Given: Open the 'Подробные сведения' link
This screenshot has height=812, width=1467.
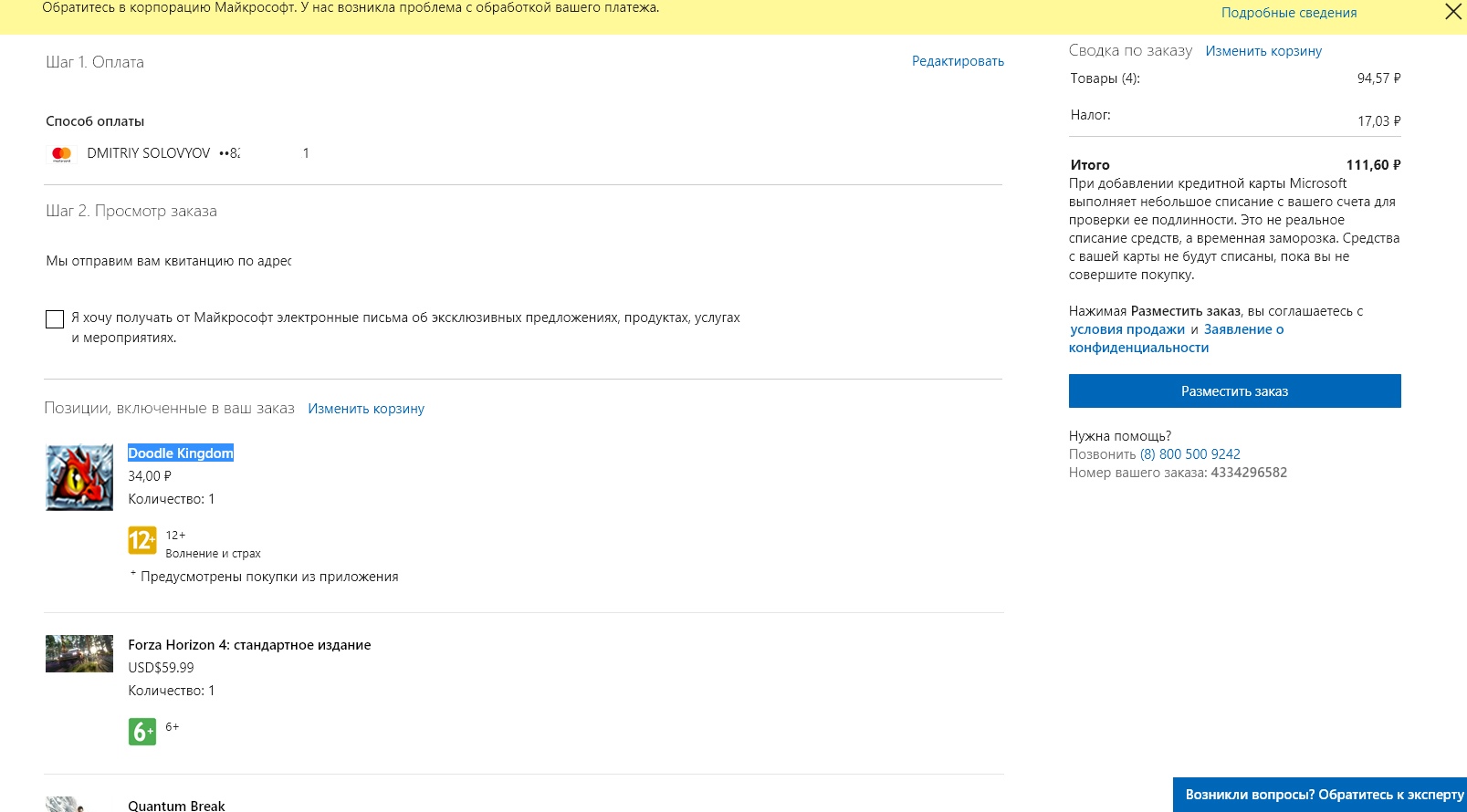Looking at the screenshot, I should pos(1289,13).
